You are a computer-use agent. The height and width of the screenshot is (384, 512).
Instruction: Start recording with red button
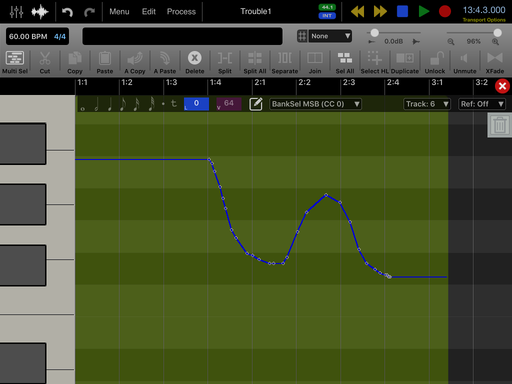coord(445,11)
